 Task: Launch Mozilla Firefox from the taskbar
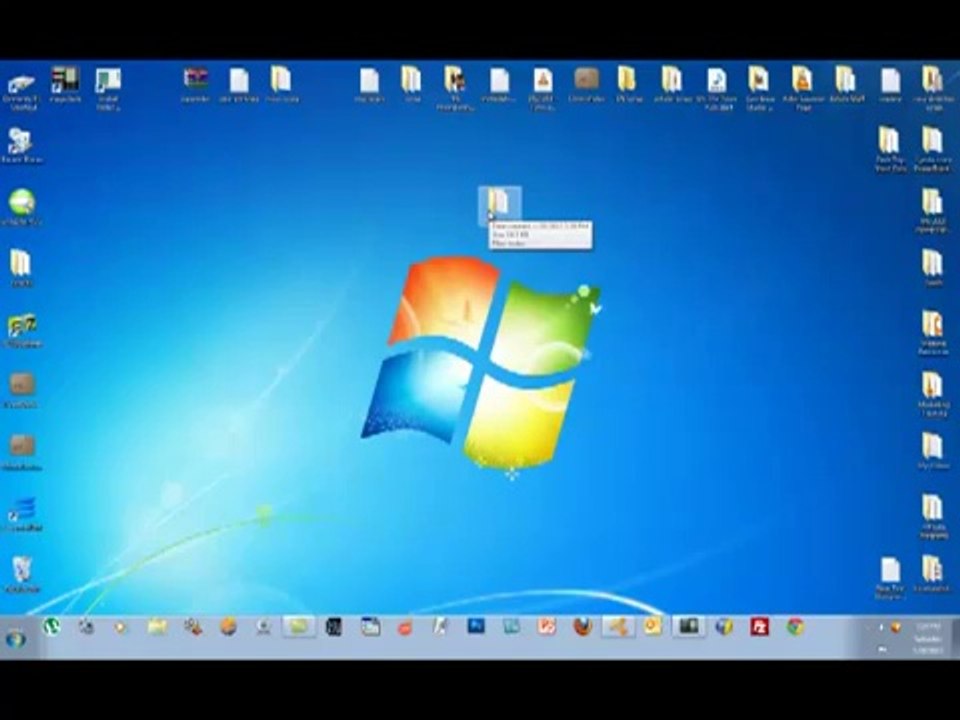pyautogui.click(x=582, y=627)
